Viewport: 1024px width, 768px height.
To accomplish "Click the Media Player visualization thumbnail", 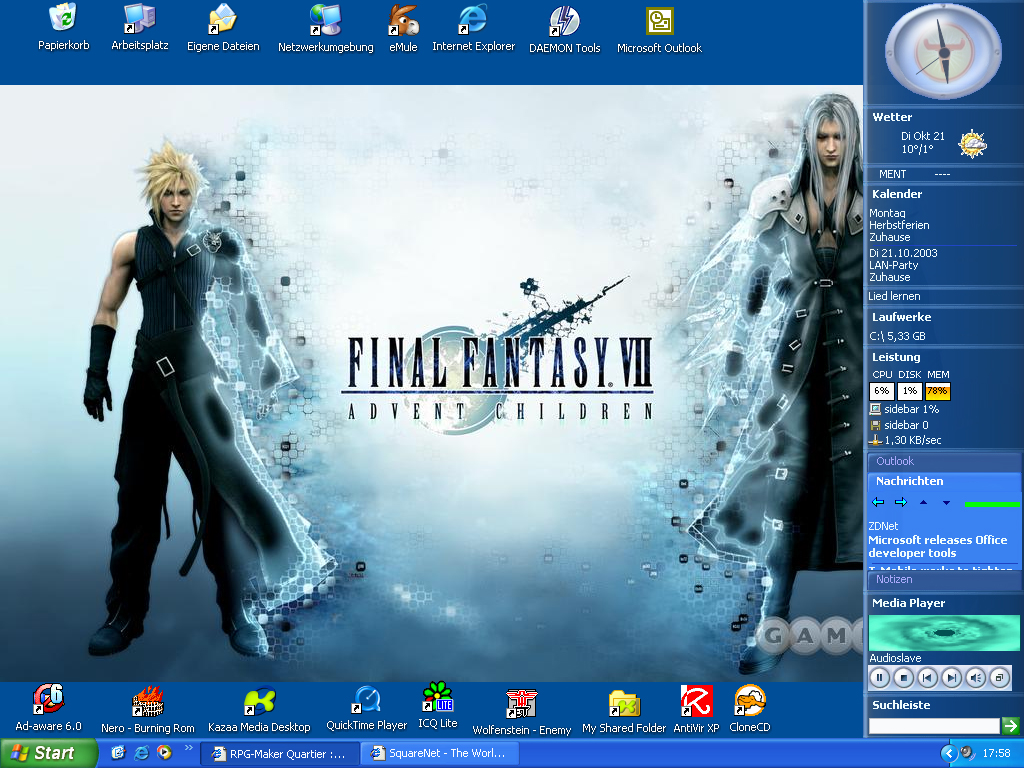I will [944, 633].
